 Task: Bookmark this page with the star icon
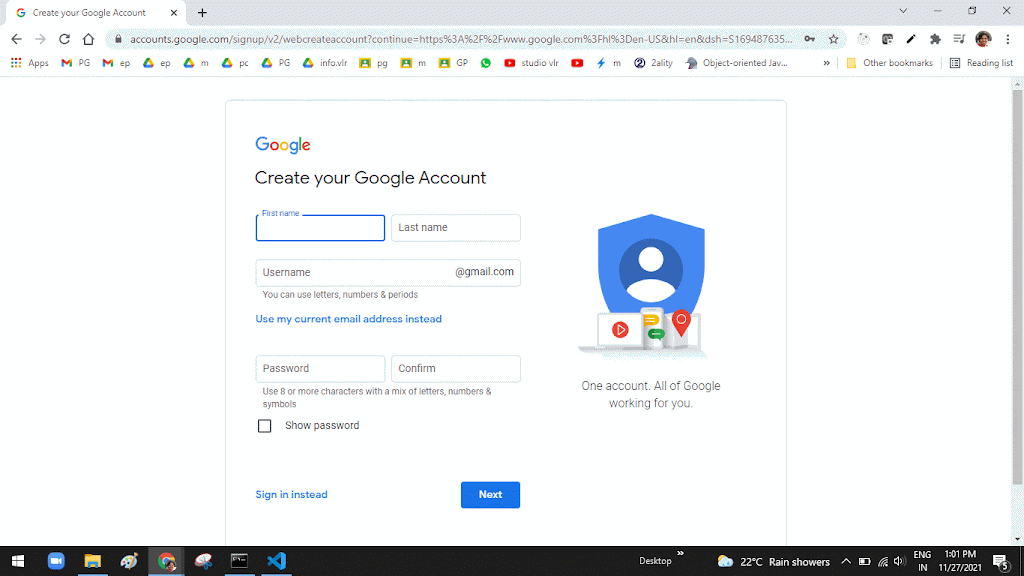pyautogui.click(x=833, y=39)
